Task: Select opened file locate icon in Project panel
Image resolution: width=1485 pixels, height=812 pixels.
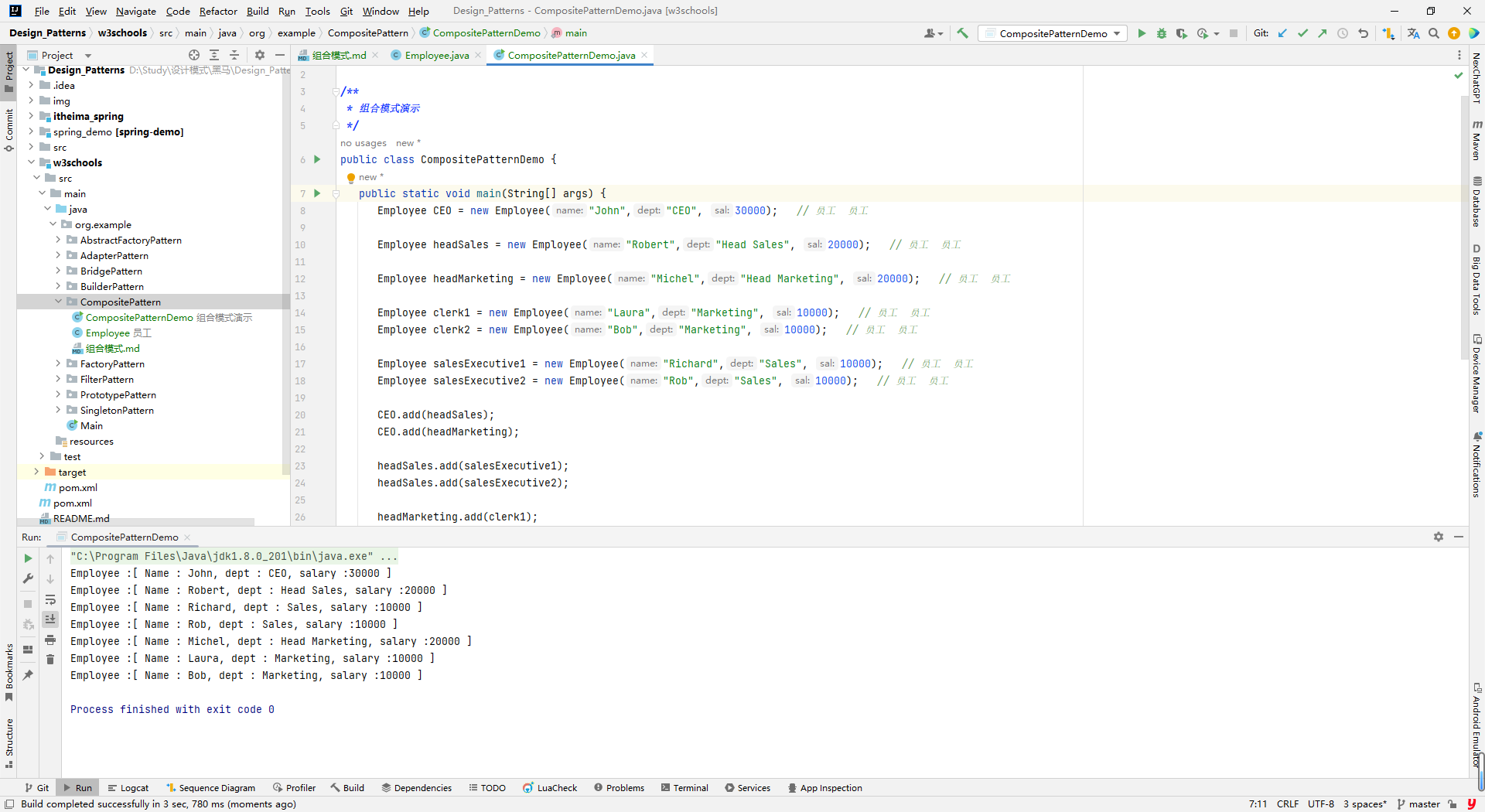Action: click(194, 55)
